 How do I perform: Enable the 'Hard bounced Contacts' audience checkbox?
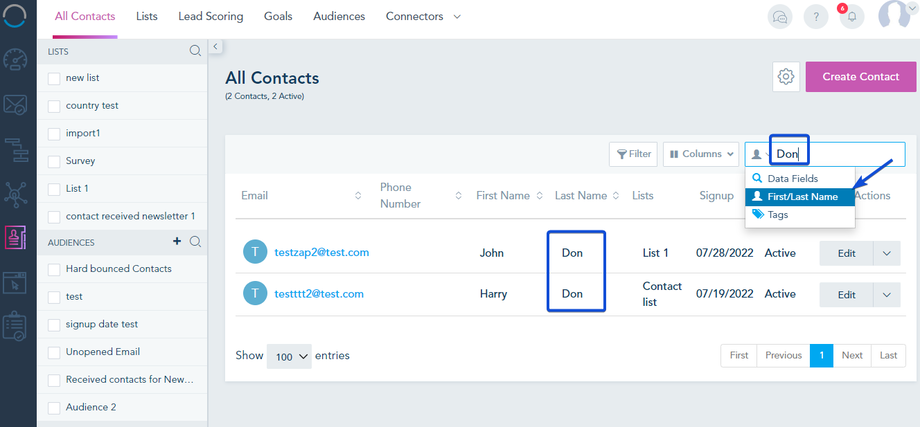(x=54, y=269)
